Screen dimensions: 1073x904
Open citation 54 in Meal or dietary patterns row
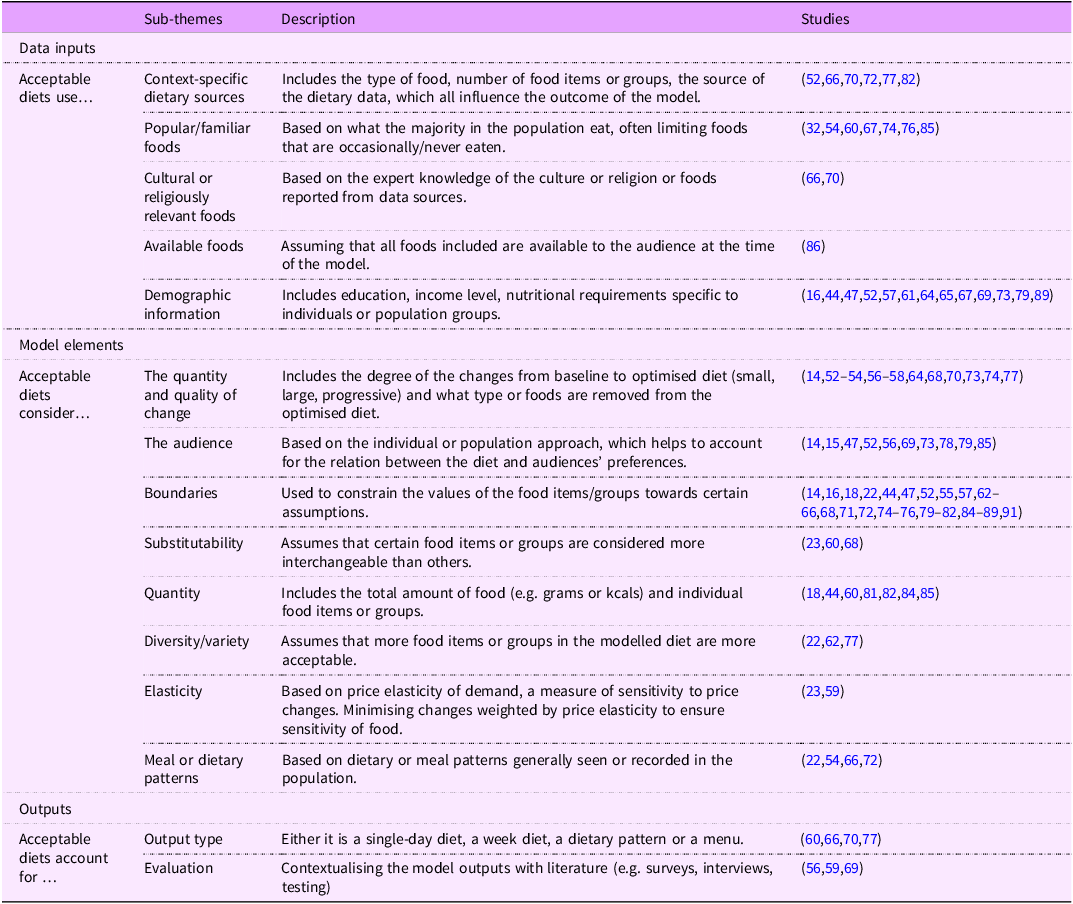click(x=832, y=760)
